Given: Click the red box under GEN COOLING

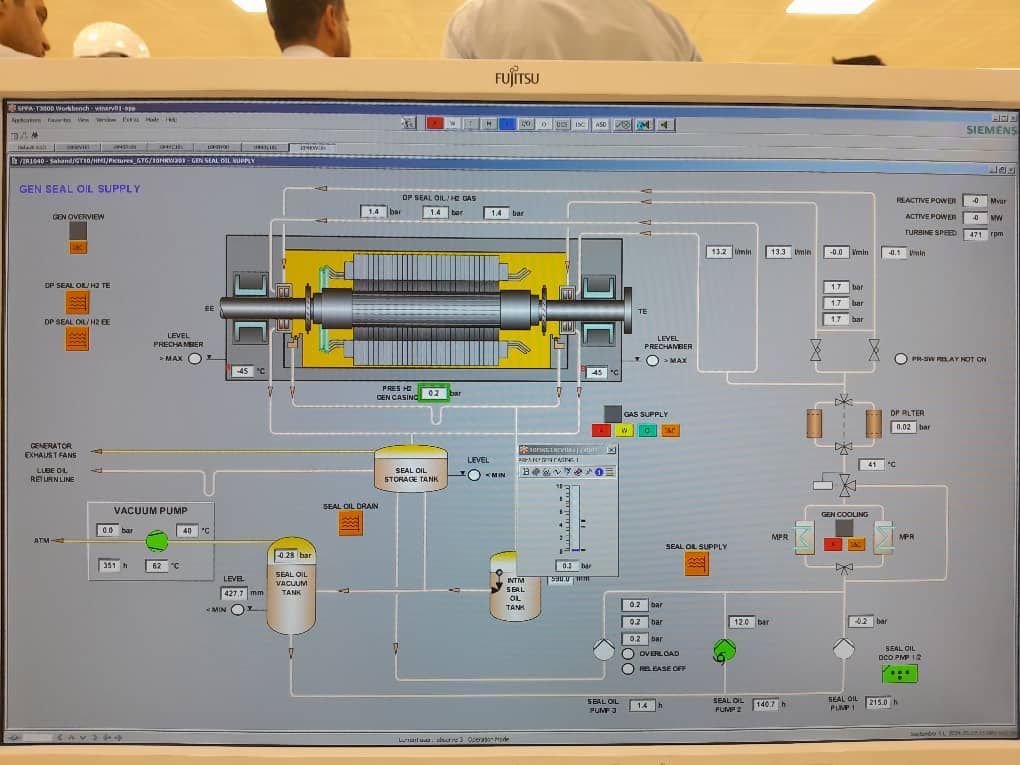Looking at the screenshot, I should tap(833, 544).
